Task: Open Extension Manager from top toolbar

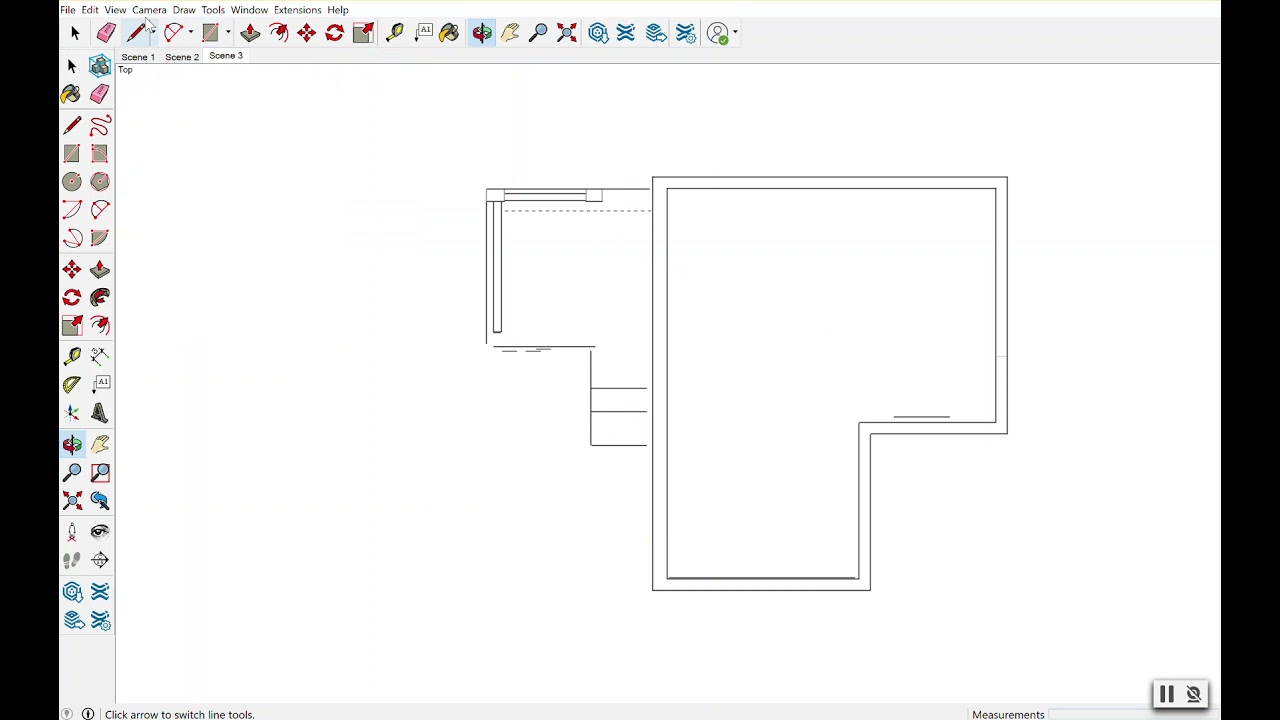Action: 685,33
